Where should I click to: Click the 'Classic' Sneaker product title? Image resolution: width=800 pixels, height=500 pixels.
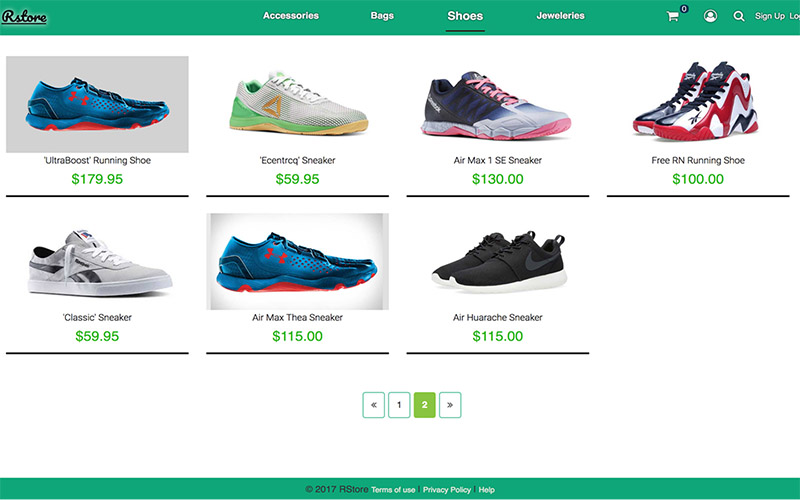tap(97, 317)
